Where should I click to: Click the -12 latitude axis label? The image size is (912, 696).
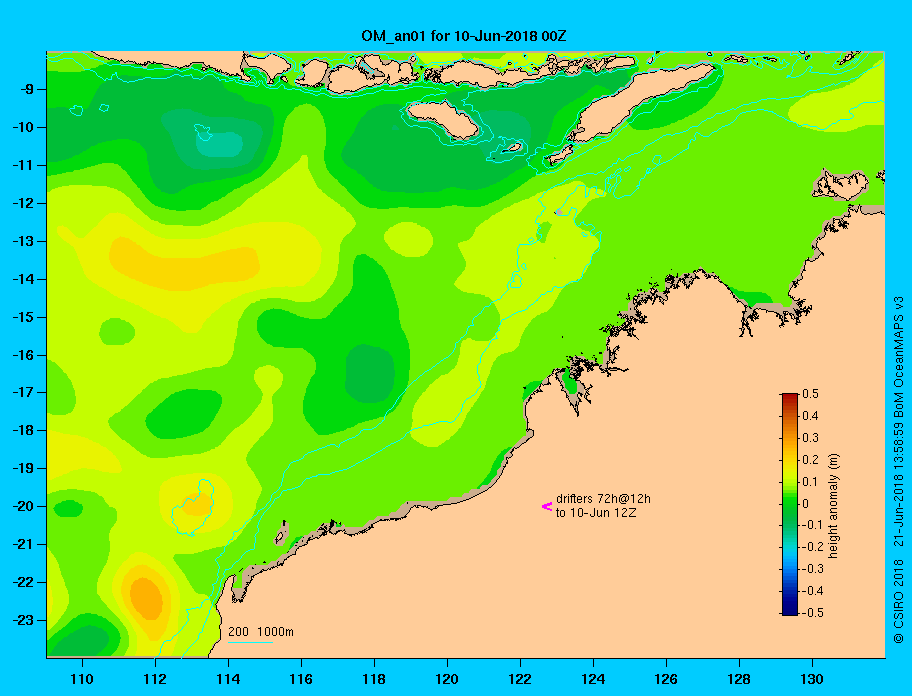point(22,204)
